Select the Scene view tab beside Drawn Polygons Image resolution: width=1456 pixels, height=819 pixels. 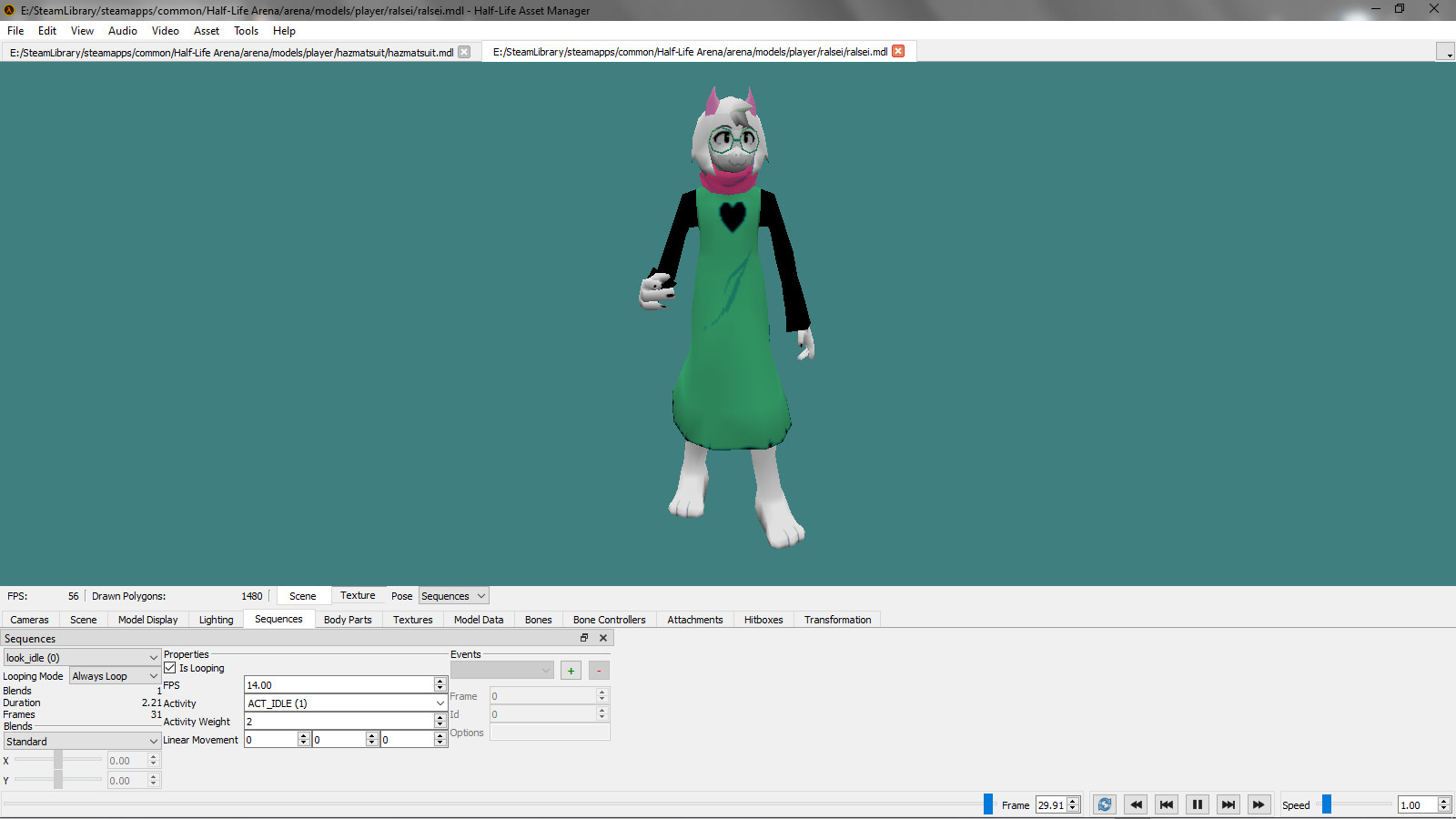(x=303, y=596)
